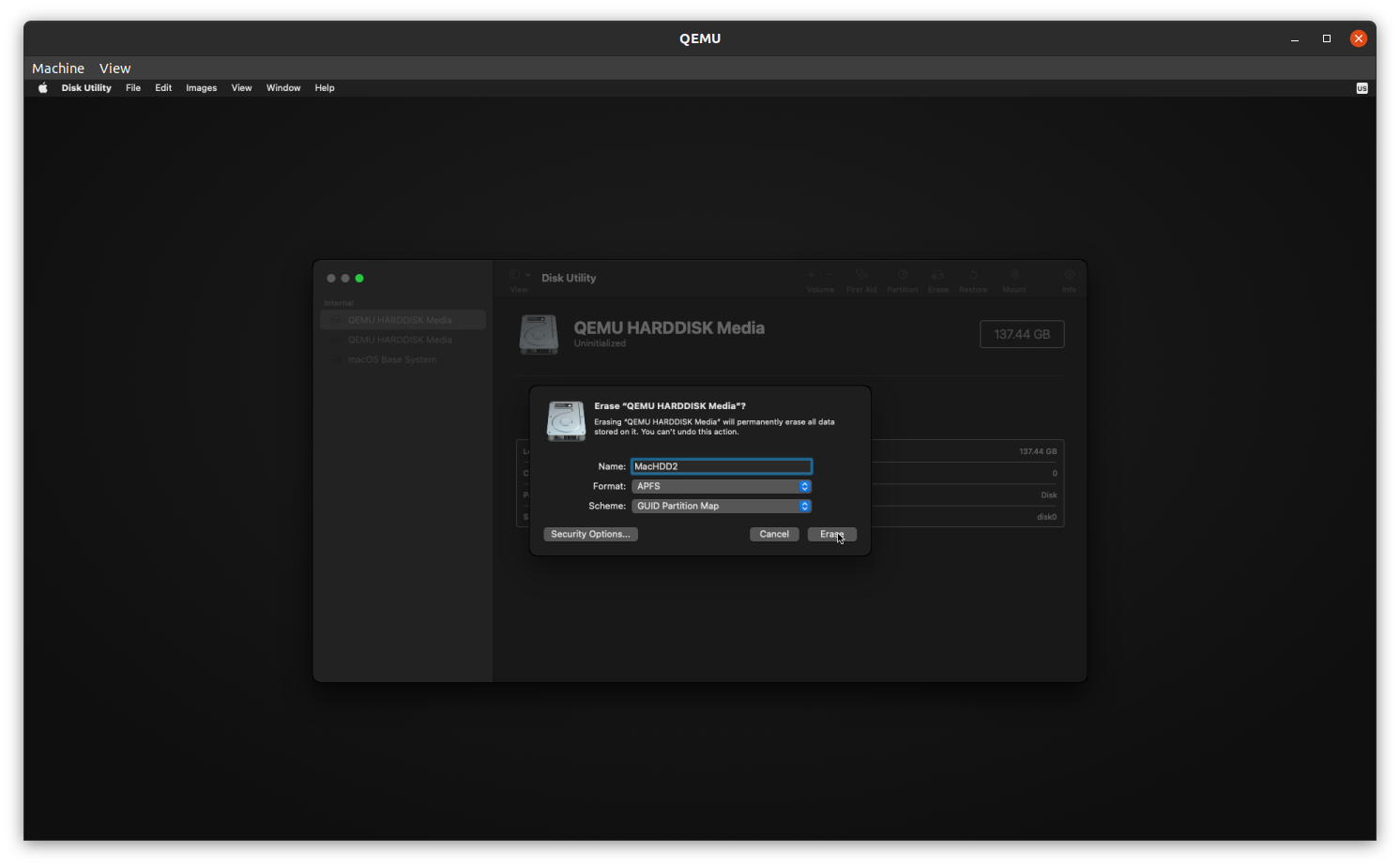This screenshot has width=1400, height=867.
Task: Open the Images menu in the menu bar
Action: [x=201, y=87]
